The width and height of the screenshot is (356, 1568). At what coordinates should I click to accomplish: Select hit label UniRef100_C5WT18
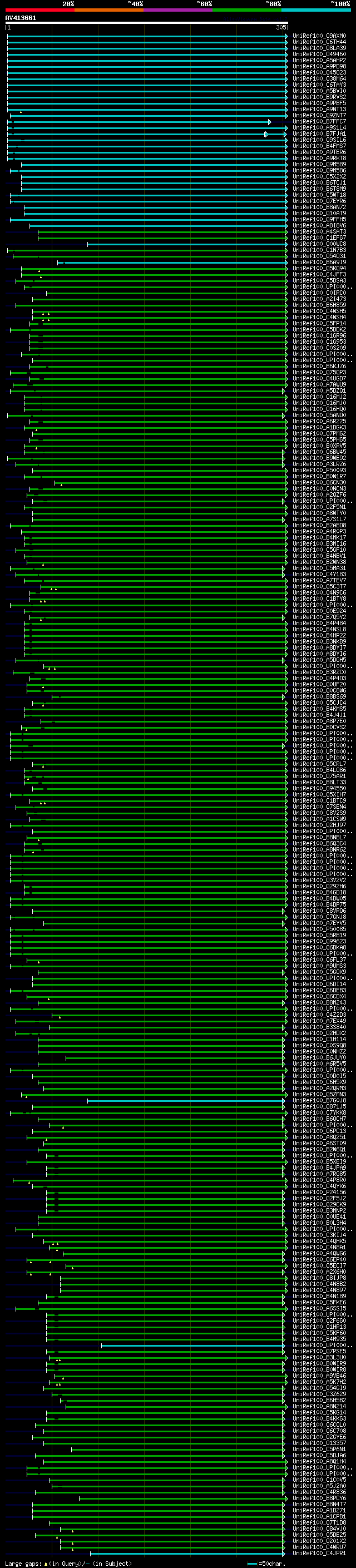(319, 195)
